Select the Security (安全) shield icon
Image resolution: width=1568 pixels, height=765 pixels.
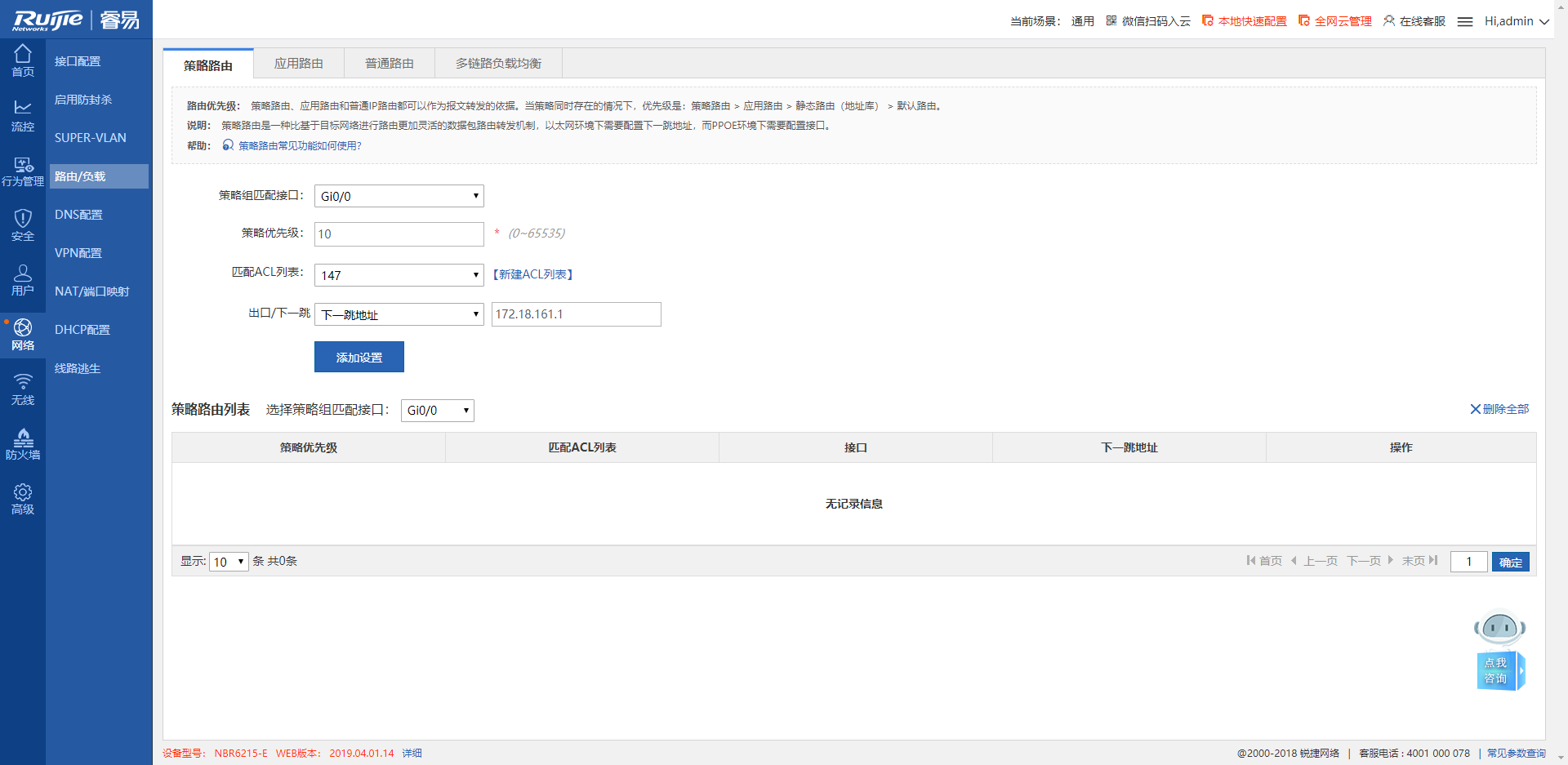23,225
